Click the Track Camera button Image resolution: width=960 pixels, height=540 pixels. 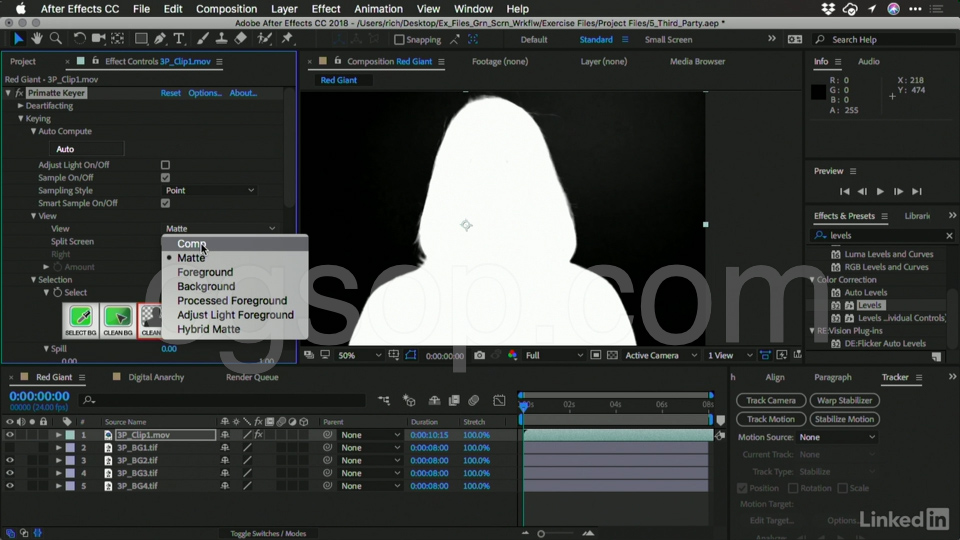tap(770, 400)
